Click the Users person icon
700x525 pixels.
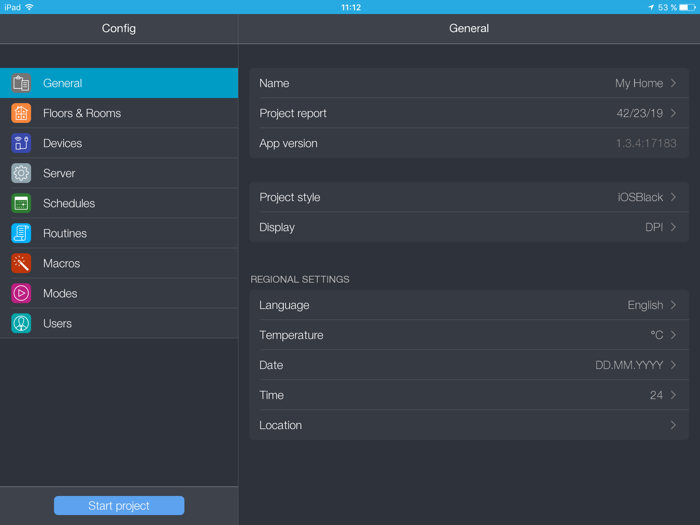tap(21, 323)
